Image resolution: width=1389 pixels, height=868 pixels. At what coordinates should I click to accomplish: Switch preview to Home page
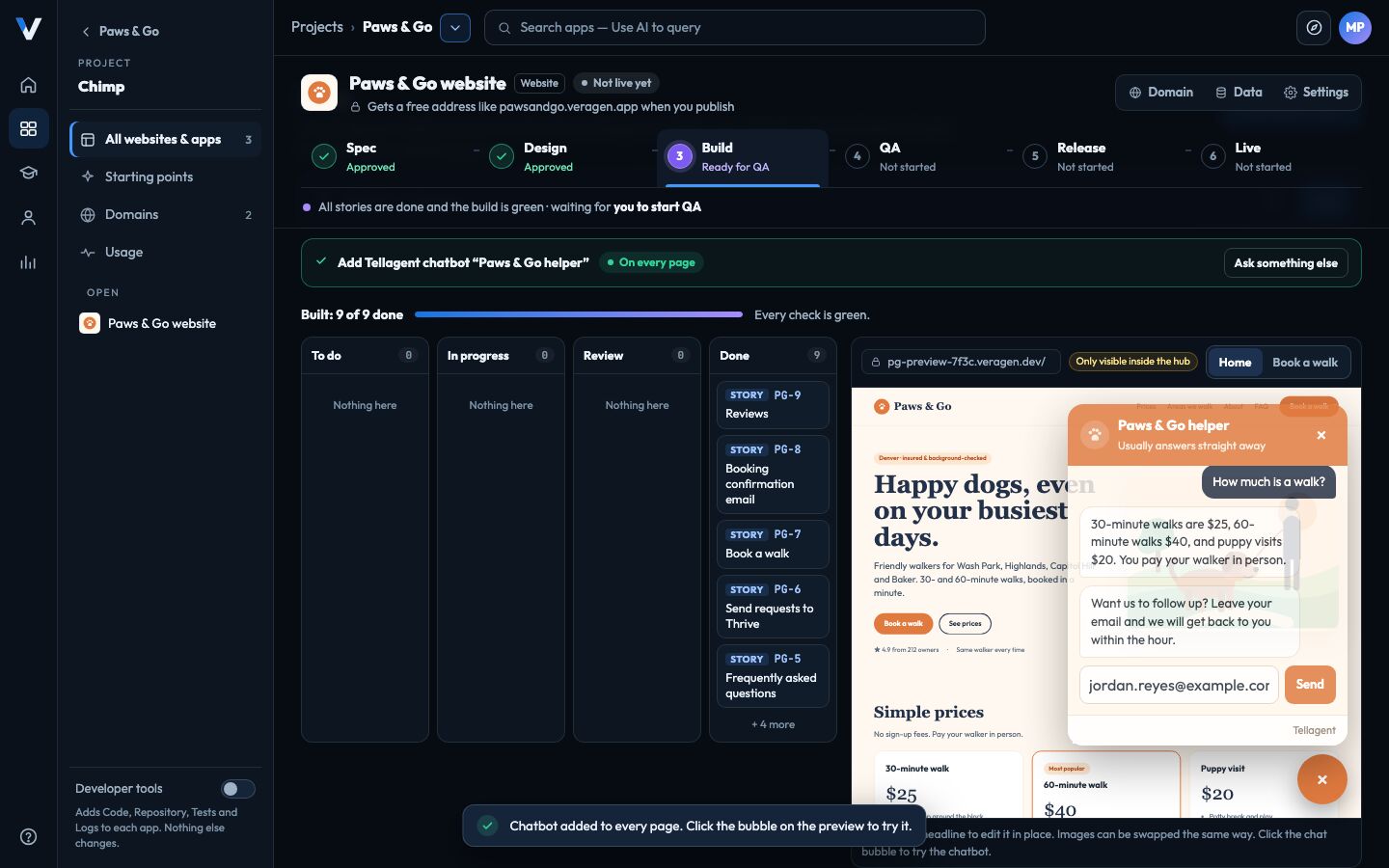pos(1235,363)
